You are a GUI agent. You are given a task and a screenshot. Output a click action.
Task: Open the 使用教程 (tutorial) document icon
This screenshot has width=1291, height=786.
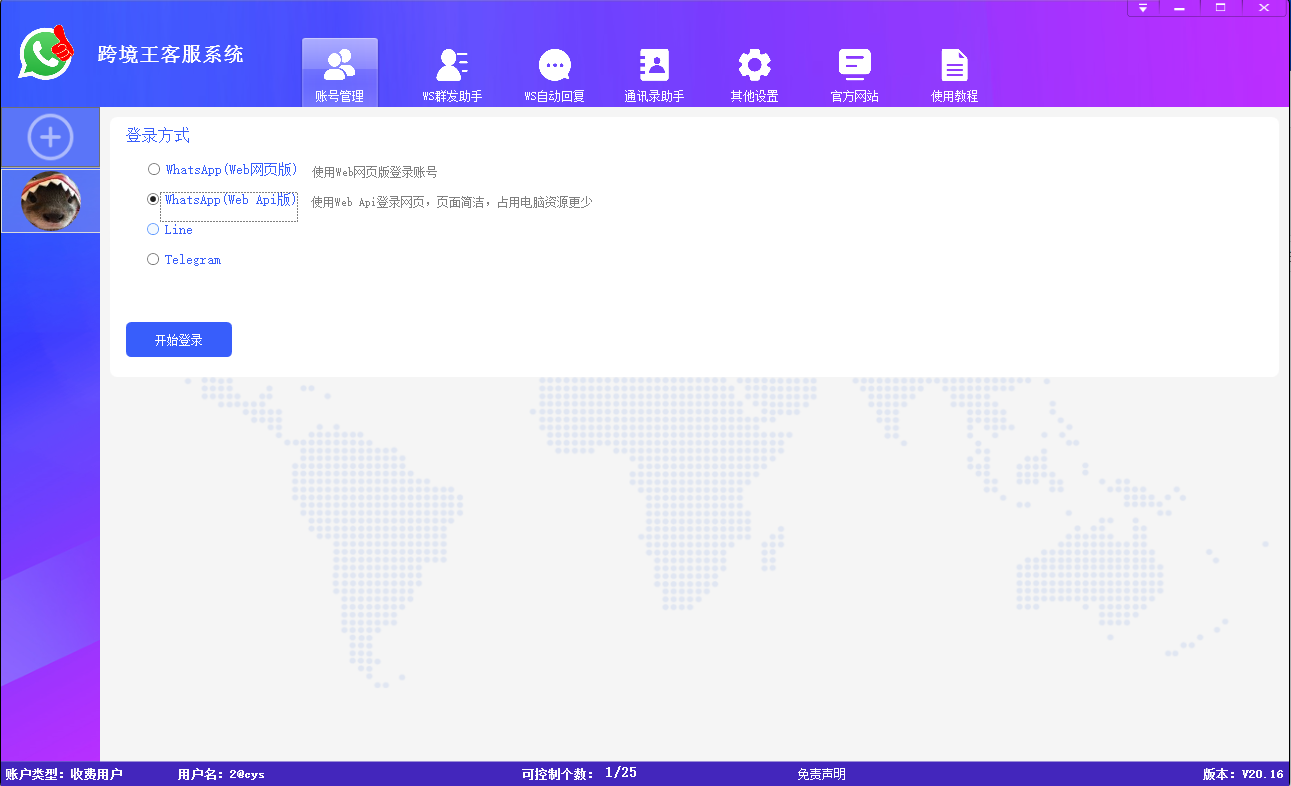[x=953, y=70]
